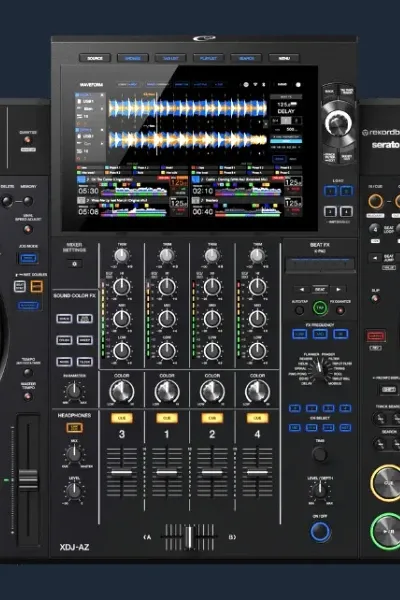The width and height of the screenshot is (400, 600).
Task: Activate the FILTER sound color FX
Action: pos(85,361)
